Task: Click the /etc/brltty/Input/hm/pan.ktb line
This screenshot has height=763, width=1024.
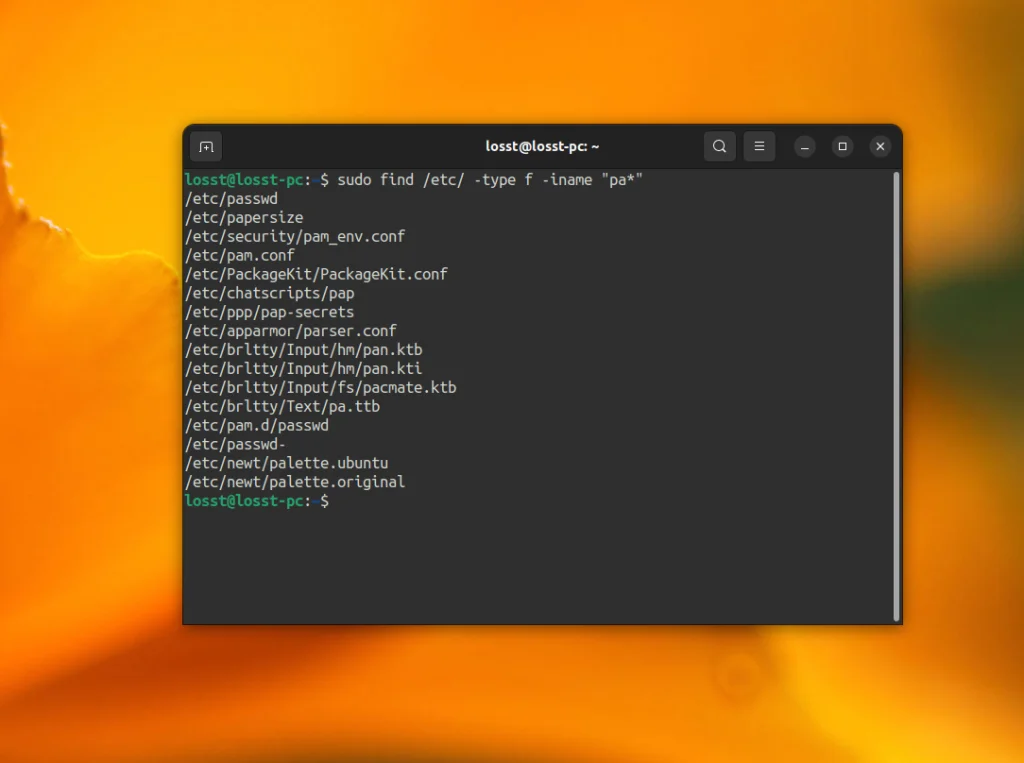Action: 304,350
